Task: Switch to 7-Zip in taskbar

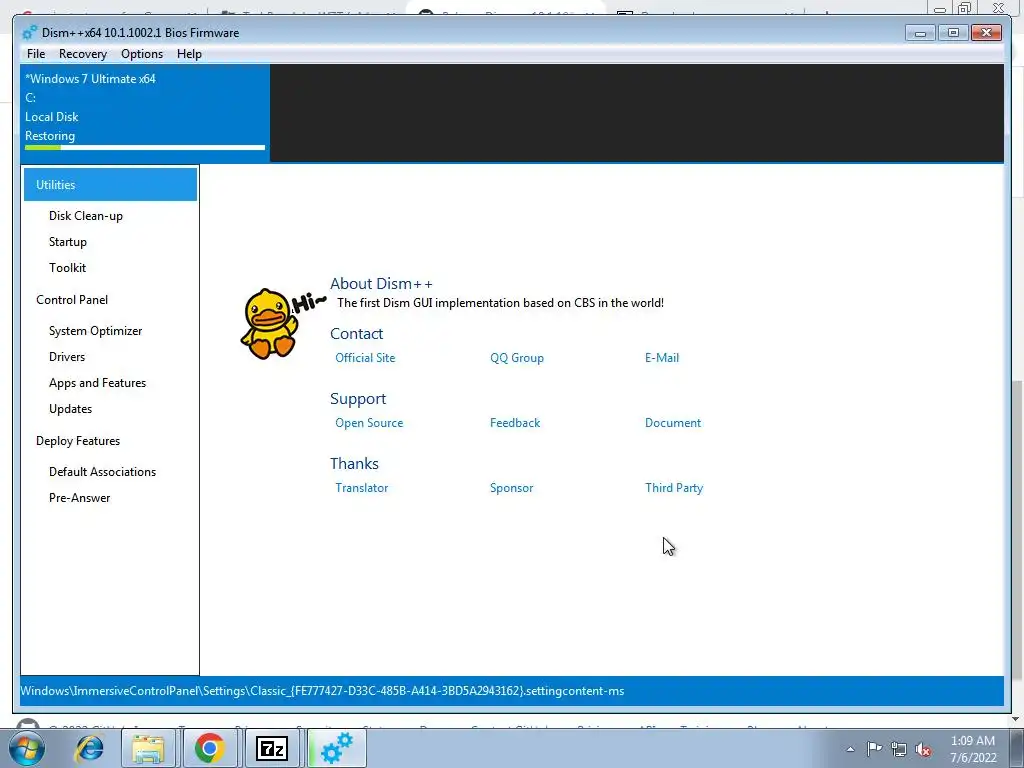Action: pos(272,748)
